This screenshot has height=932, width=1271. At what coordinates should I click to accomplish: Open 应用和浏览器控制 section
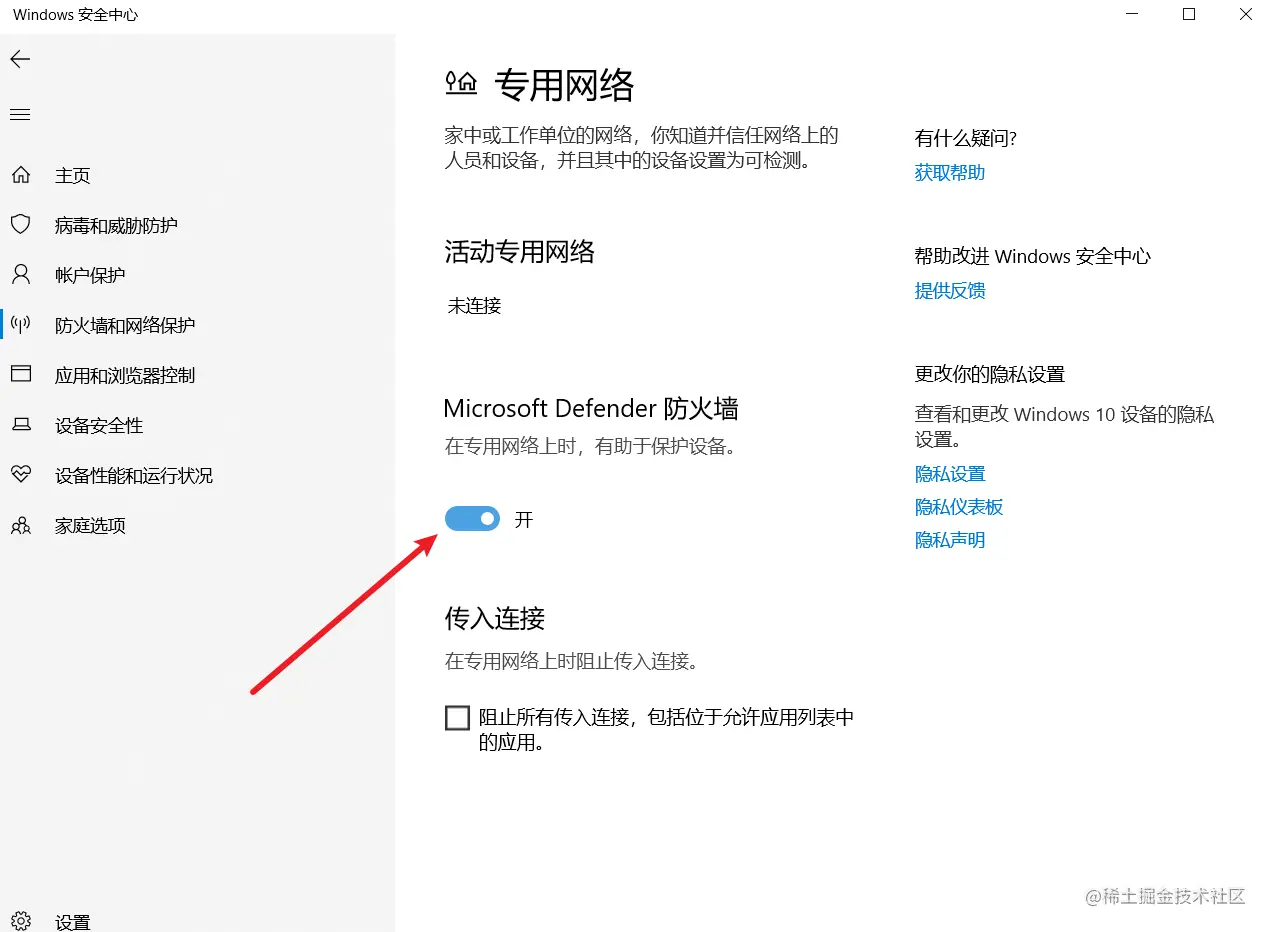tap(125, 376)
